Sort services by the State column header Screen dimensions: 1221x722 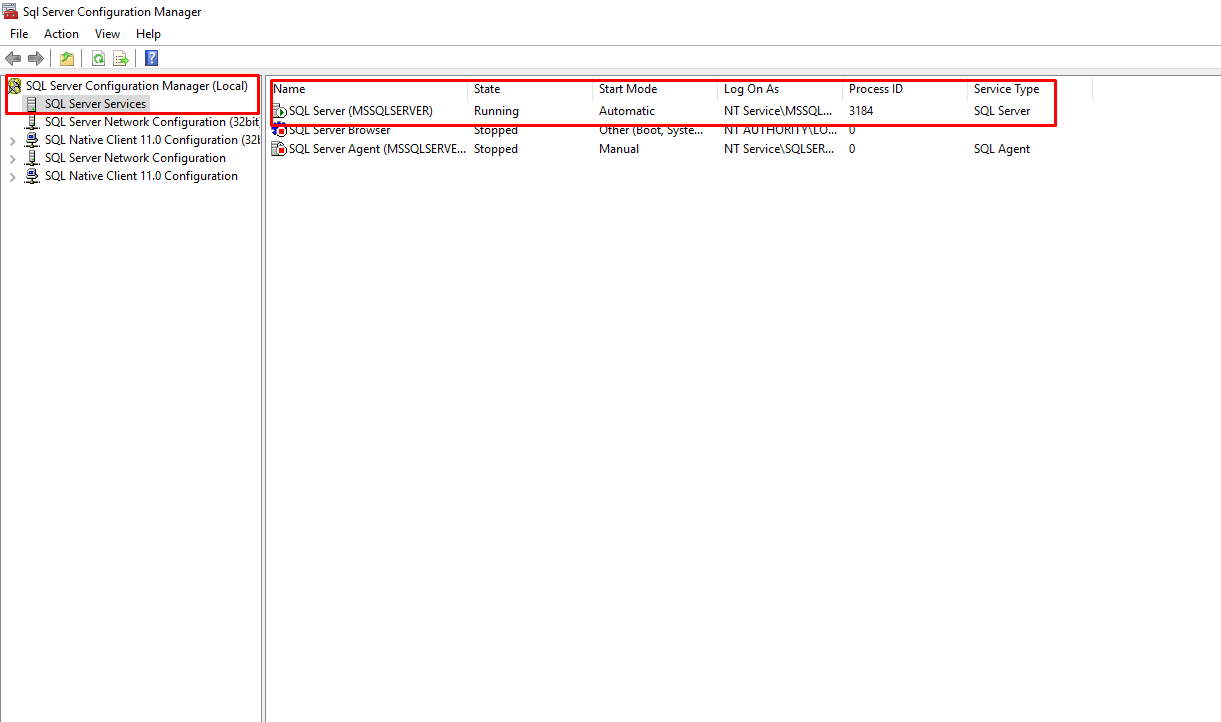487,89
